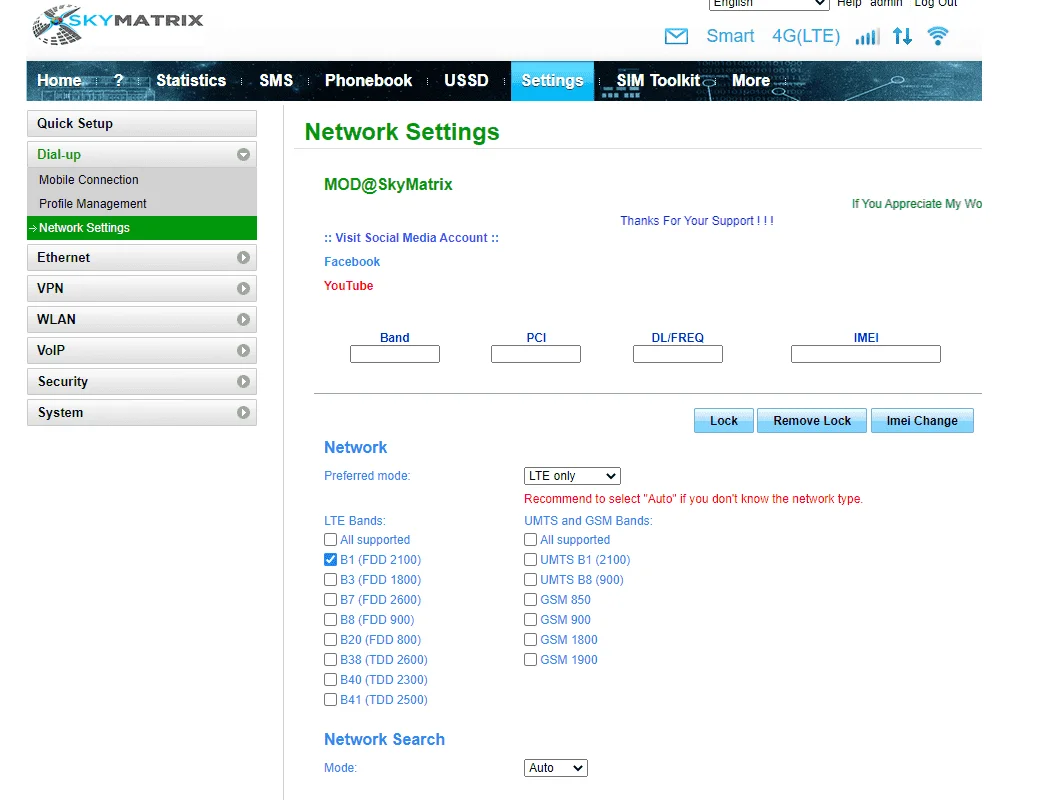Click the Remove Lock button
The height and width of the screenshot is (800, 1049).
click(x=812, y=421)
